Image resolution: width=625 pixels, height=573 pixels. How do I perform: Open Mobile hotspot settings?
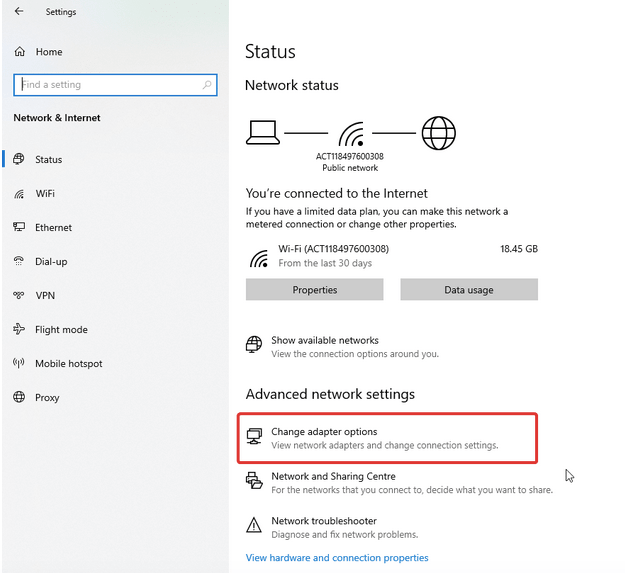[69, 363]
